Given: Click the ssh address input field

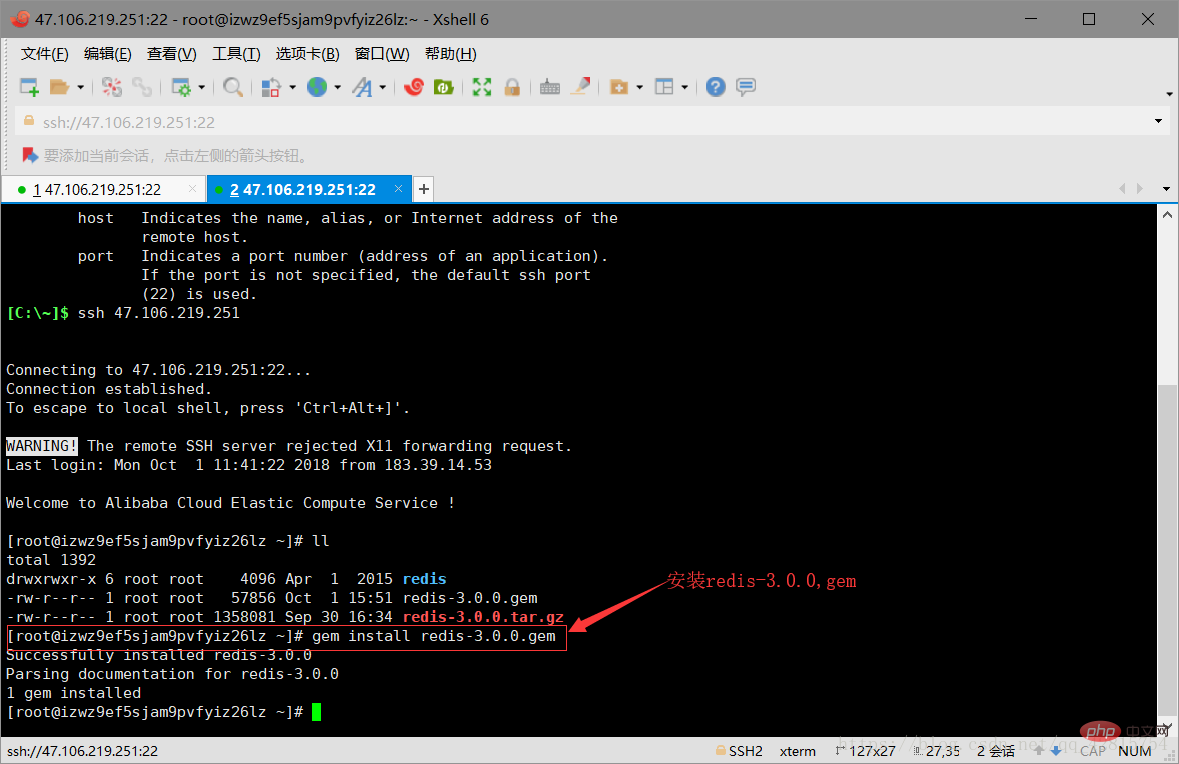Looking at the screenshot, I should click(586, 122).
